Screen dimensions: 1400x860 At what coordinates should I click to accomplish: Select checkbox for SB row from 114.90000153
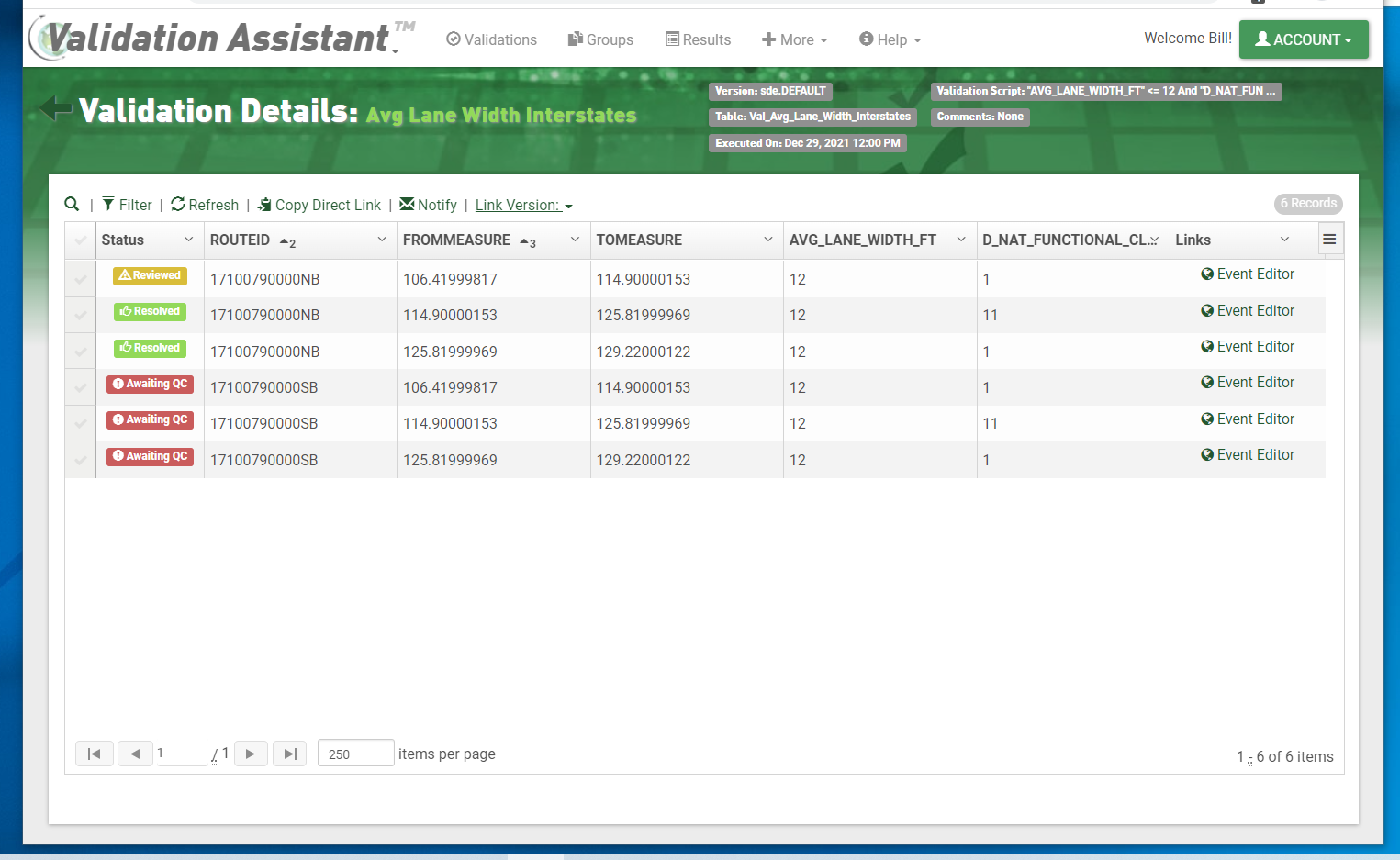click(x=81, y=423)
